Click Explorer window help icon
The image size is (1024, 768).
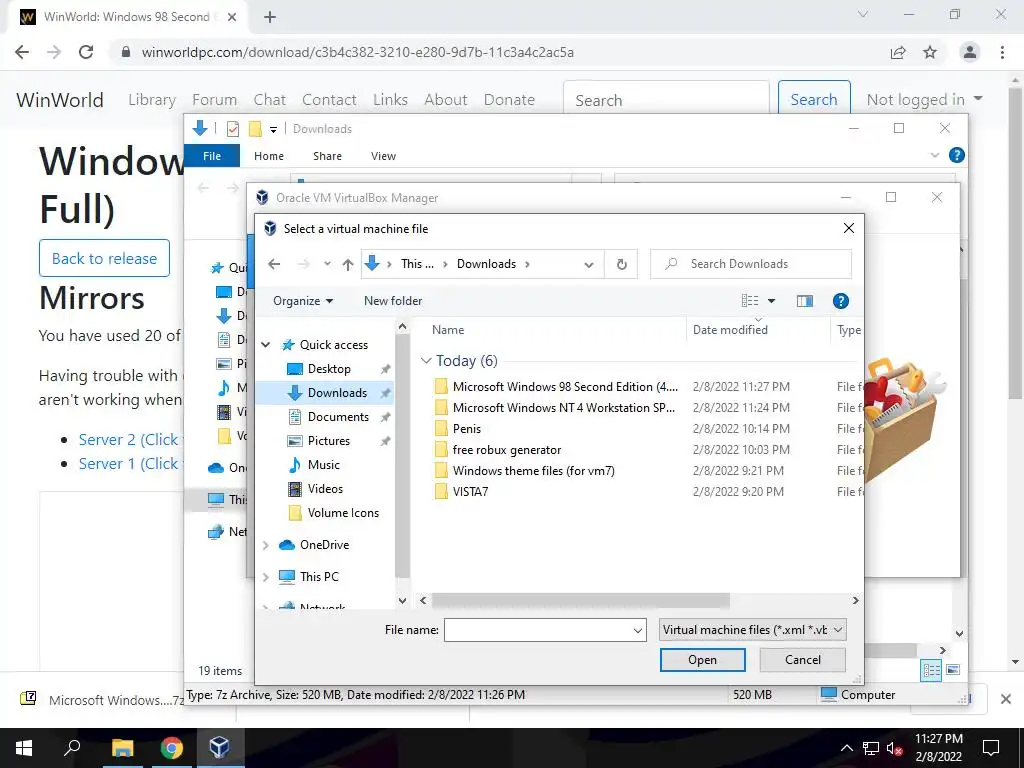point(956,155)
